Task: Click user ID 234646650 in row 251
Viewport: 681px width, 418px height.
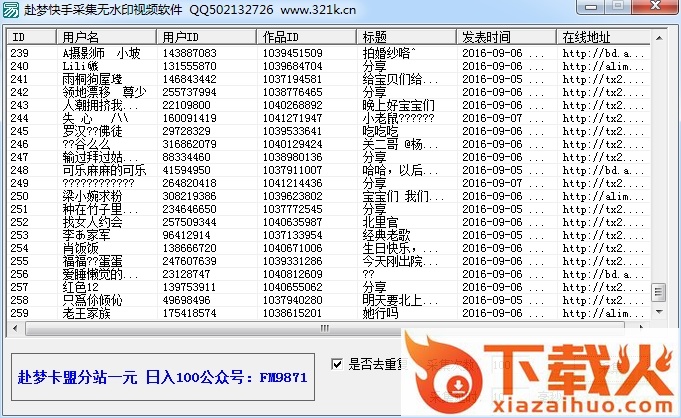Action: 189,209
